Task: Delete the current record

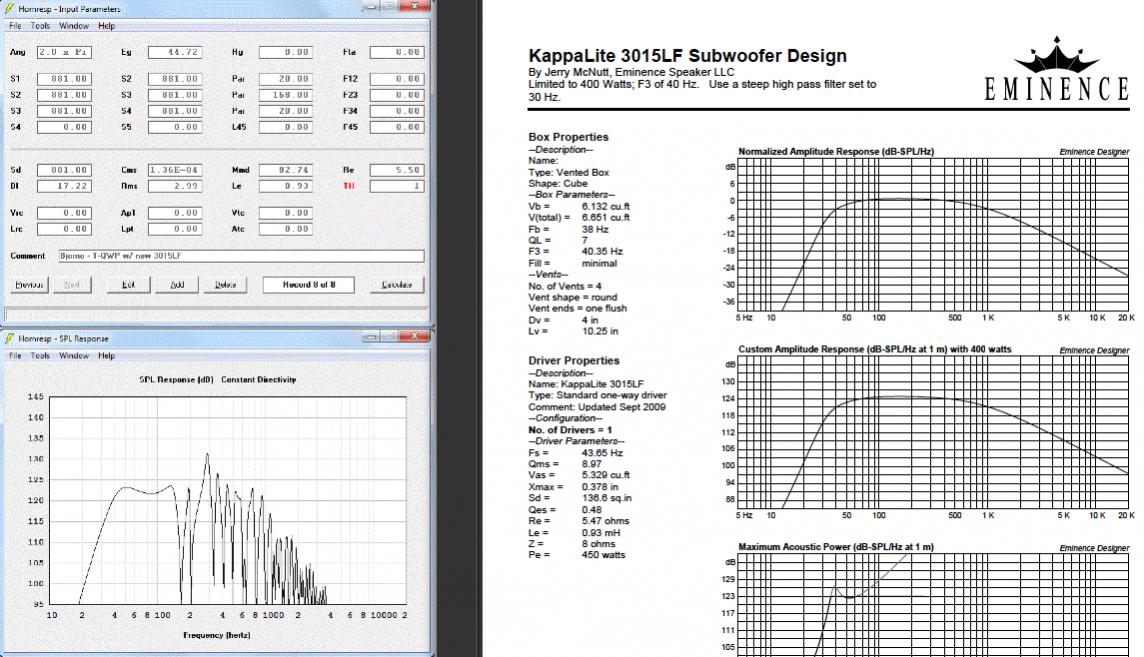Action: click(x=225, y=284)
